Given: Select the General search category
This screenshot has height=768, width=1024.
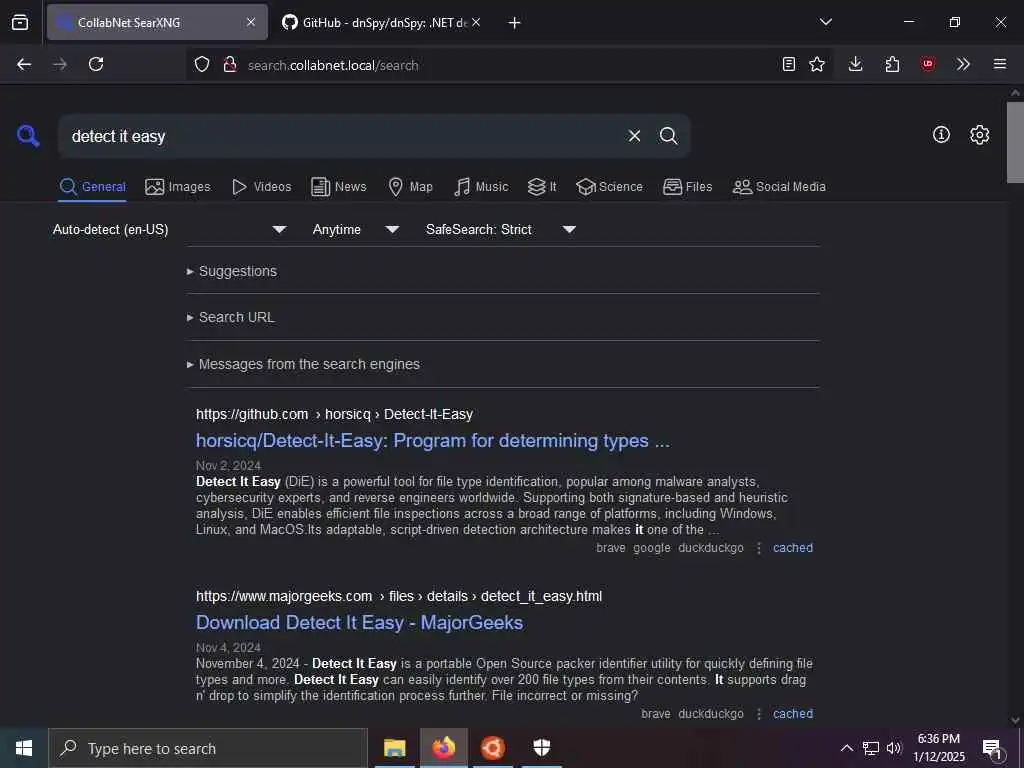Looking at the screenshot, I should 92,187.
